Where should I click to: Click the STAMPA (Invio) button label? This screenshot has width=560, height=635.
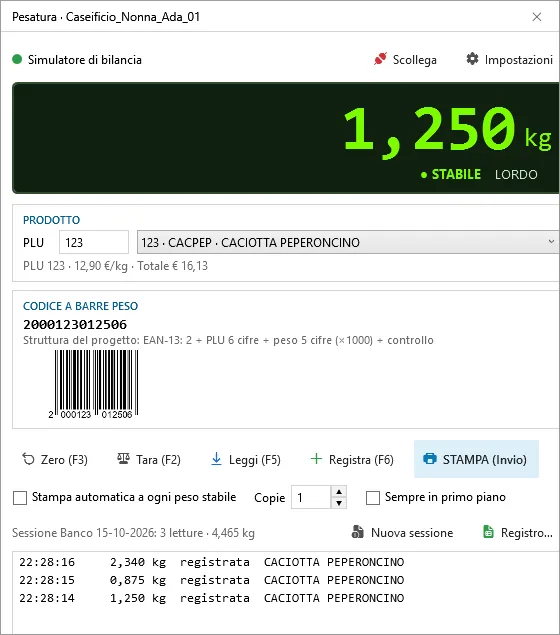coord(485,460)
